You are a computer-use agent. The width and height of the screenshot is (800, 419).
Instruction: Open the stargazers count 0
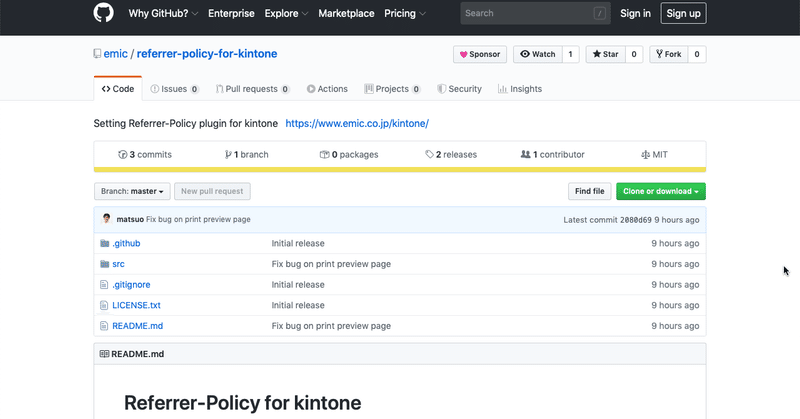point(634,54)
